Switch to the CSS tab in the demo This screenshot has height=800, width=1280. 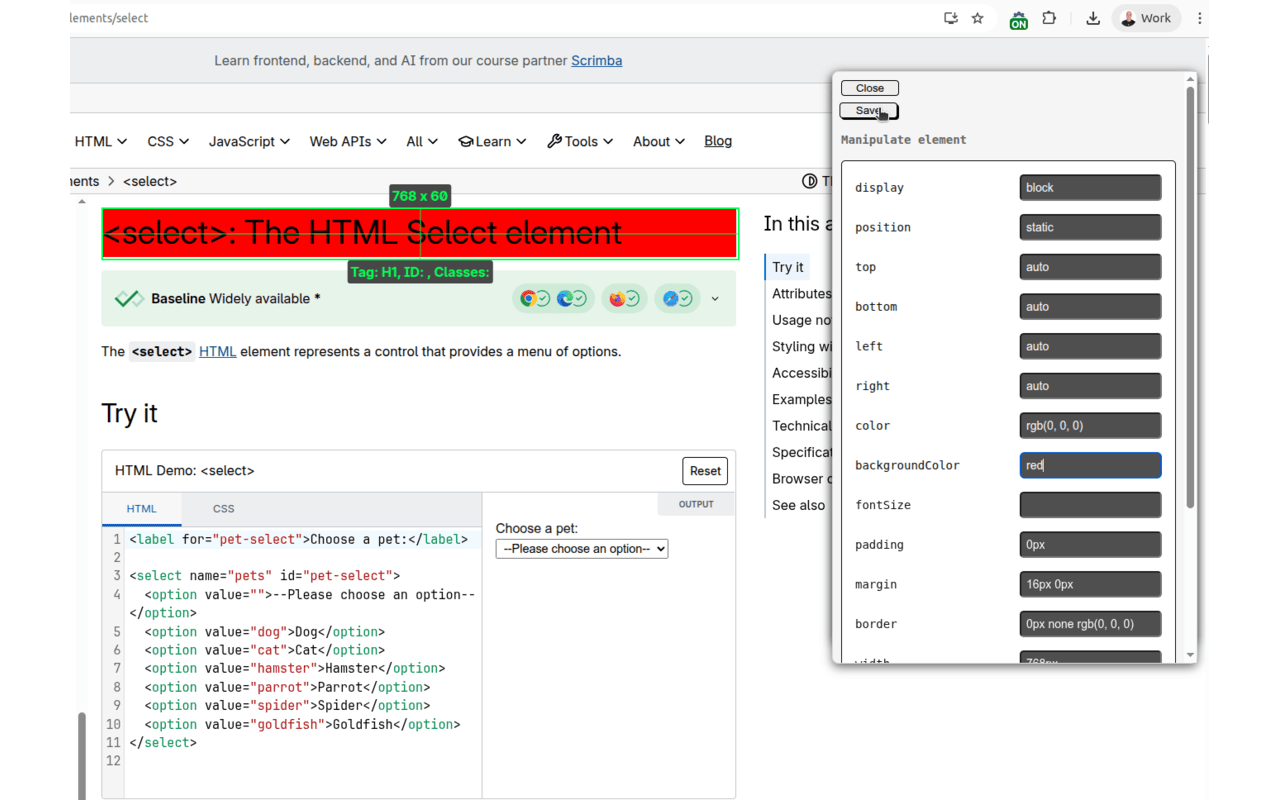(223, 509)
